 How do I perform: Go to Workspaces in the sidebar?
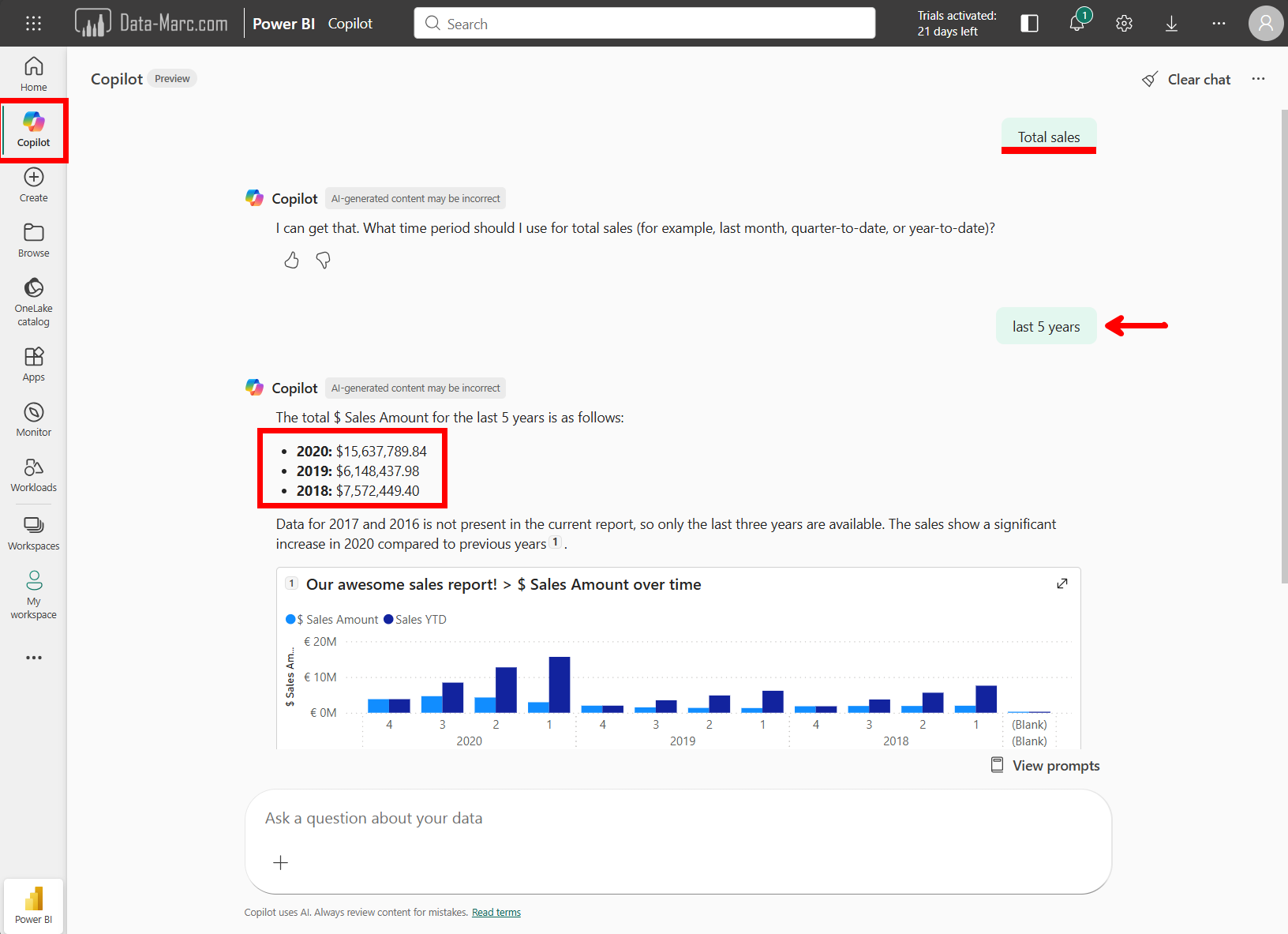(x=33, y=533)
